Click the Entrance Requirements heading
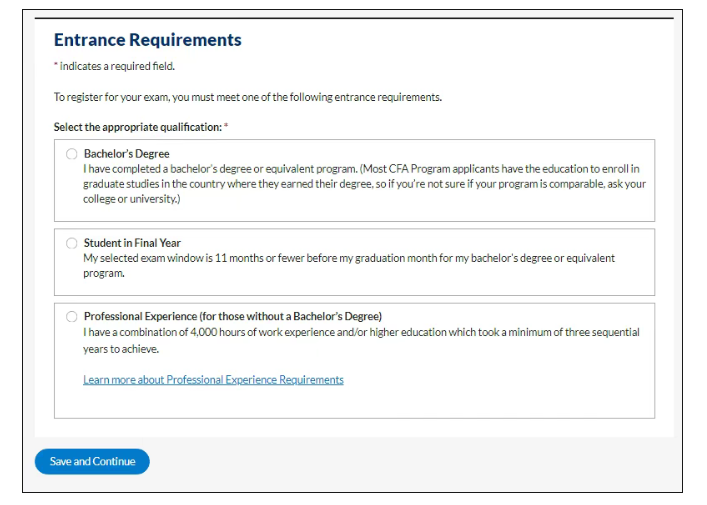The height and width of the screenshot is (505, 707). (147, 41)
